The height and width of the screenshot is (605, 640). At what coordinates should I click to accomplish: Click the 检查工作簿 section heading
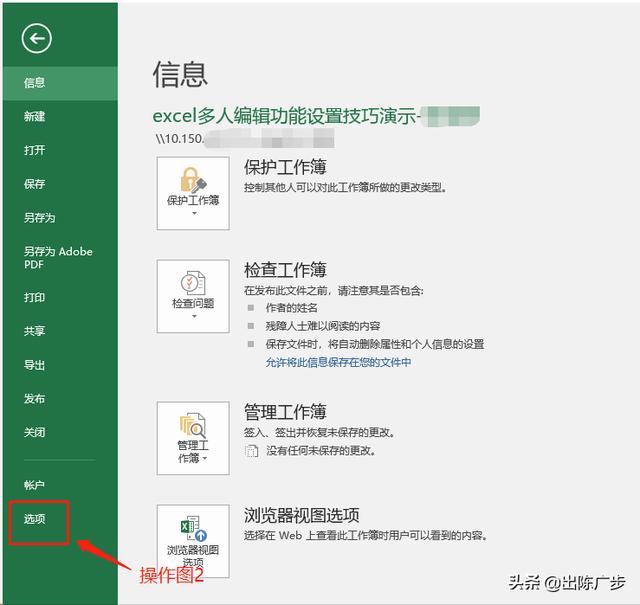click(285, 270)
